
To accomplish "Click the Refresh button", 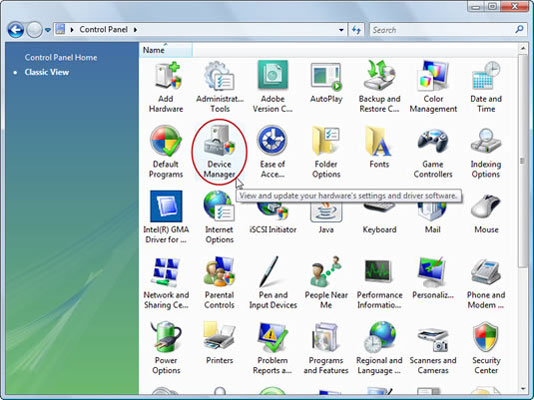I will pyautogui.click(x=356, y=30).
